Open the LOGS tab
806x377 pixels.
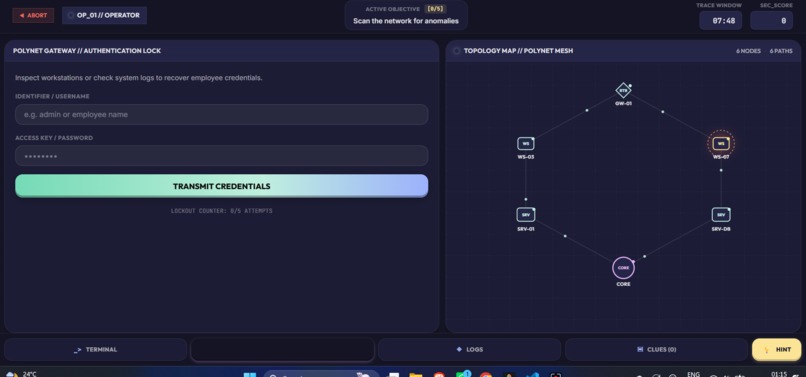(469, 350)
